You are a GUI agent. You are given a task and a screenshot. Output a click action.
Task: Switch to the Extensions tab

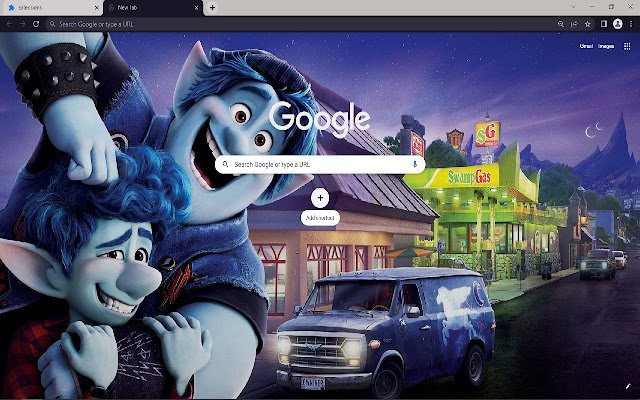point(51,8)
